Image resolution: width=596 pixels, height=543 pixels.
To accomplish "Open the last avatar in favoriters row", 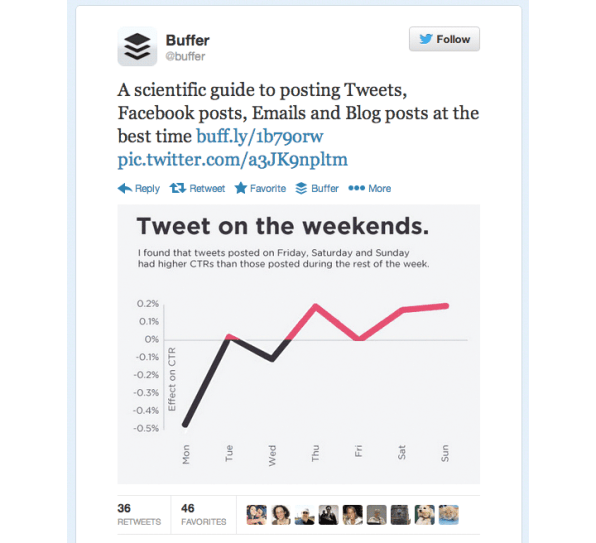I will coord(449,515).
